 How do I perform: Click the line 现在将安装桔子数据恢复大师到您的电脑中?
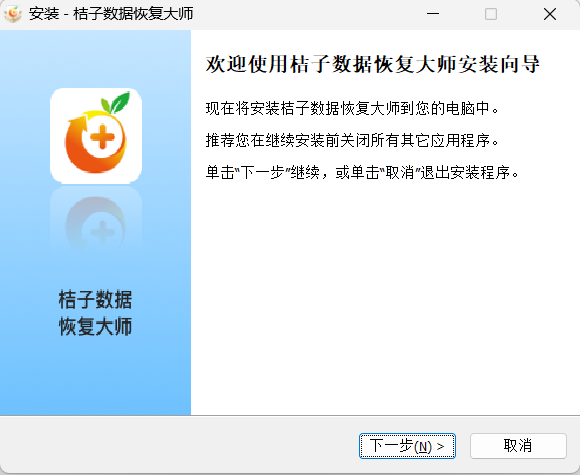[352, 108]
